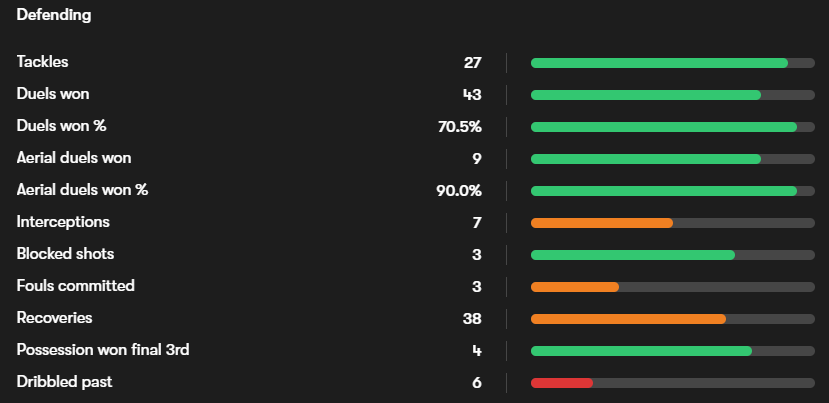Viewport: 829px width, 403px height.
Task: Click the Duels won label
Action: pyautogui.click(x=53, y=94)
